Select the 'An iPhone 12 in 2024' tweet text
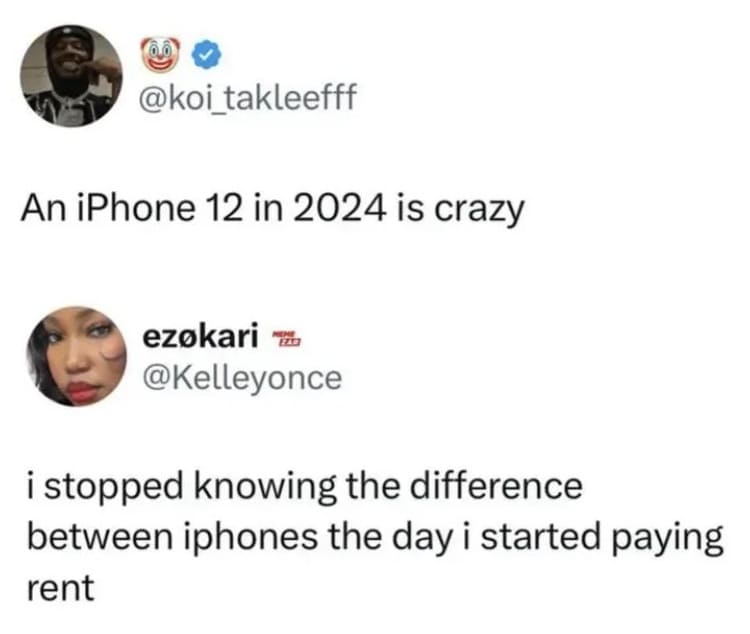The image size is (750, 634). 273,210
